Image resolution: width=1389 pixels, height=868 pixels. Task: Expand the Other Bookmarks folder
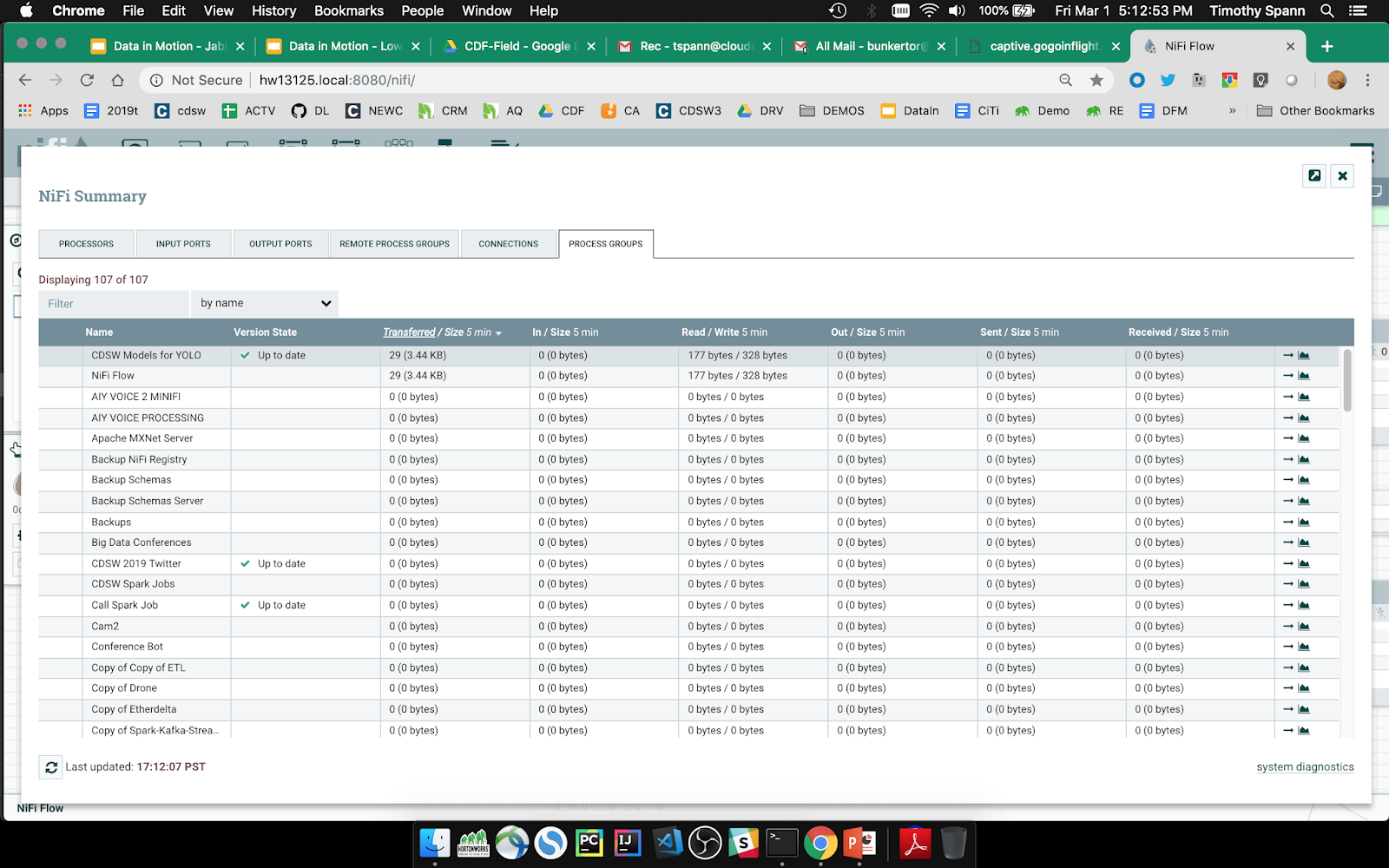(1315, 111)
